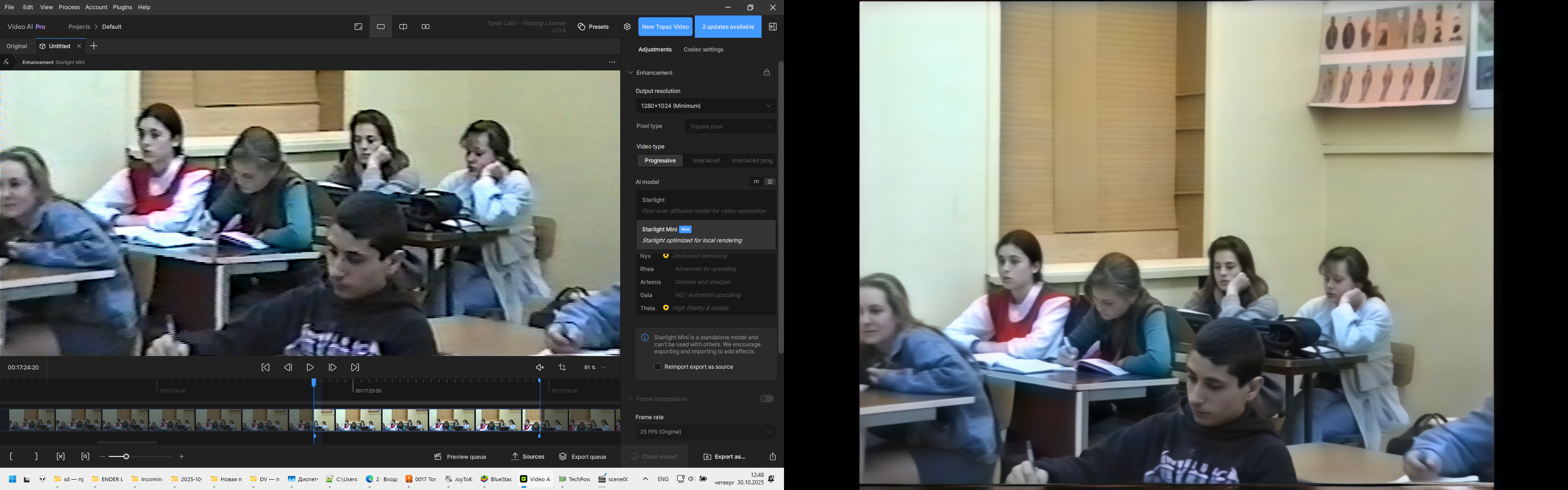Switch AI model list to compact card view
The height and width of the screenshot is (490, 1568).
[x=756, y=182]
